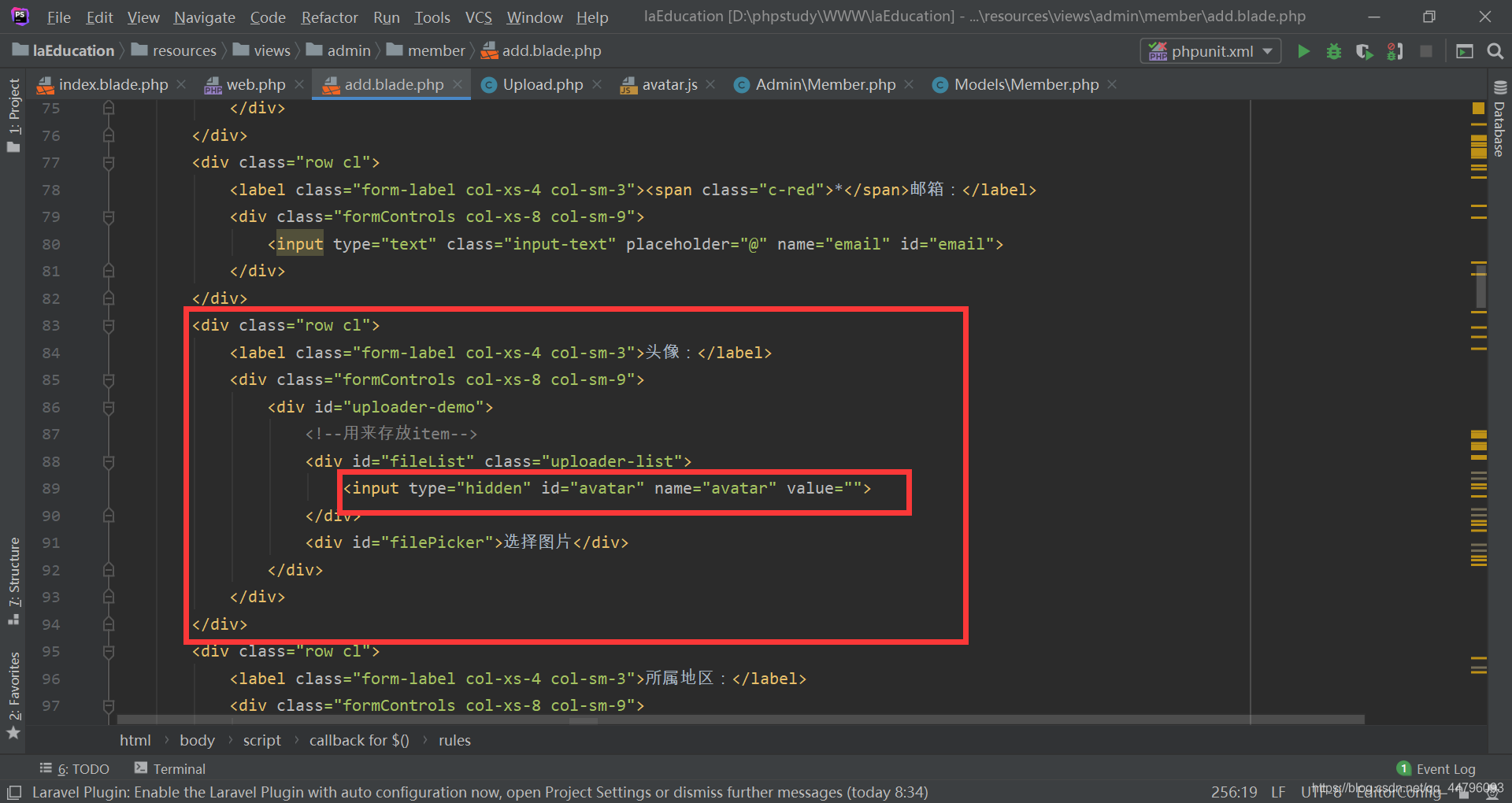Click the 'rules' structure breadcrumb
Viewport: 1512px width, 803px height.
[x=454, y=741]
